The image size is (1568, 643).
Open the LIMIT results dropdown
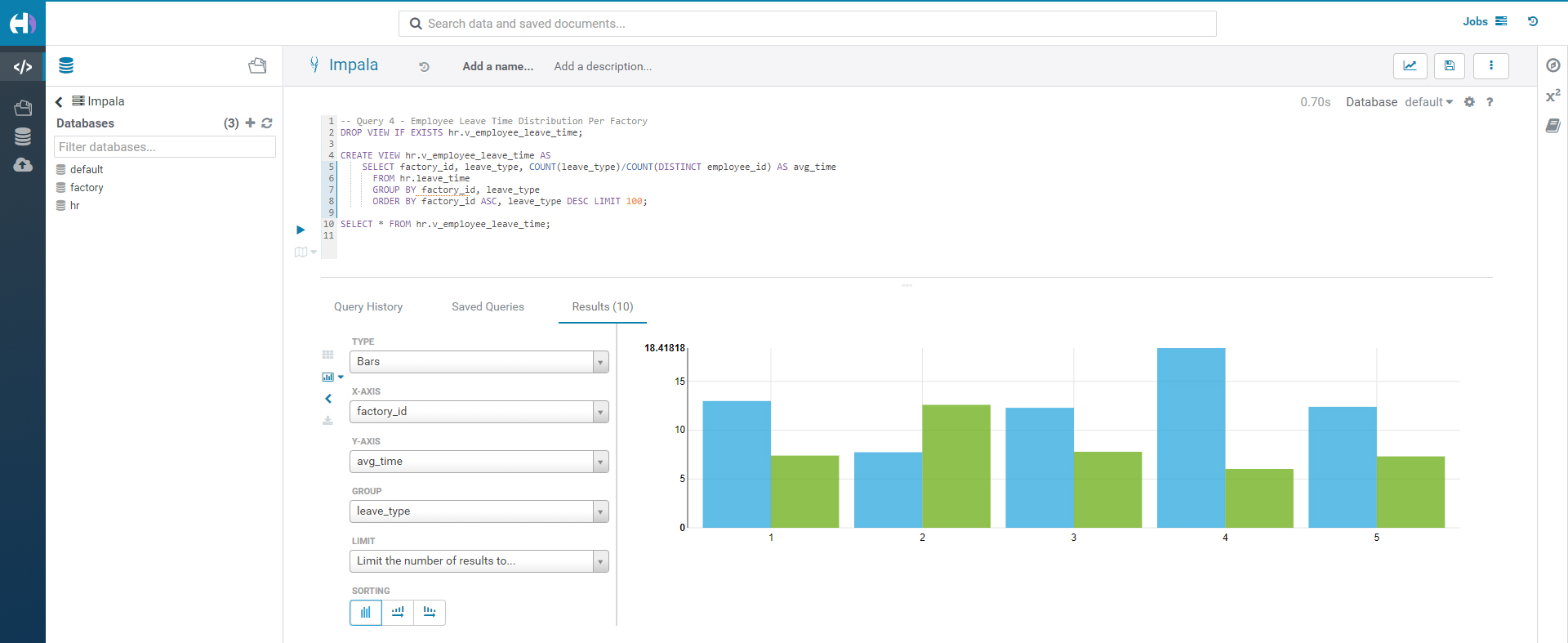[x=479, y=561]
